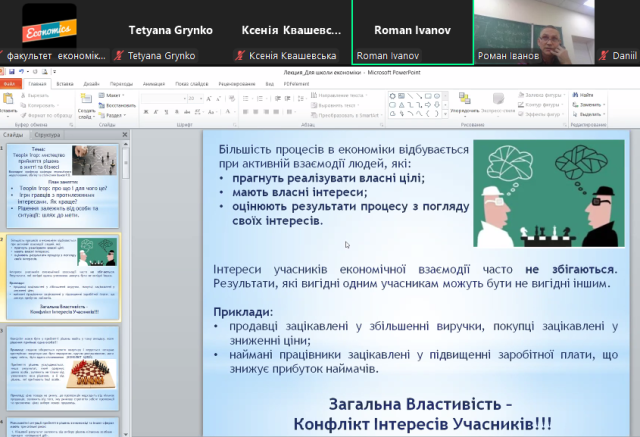Open the Экспресс-стили quick styles gallery

[x=498, y=103]
